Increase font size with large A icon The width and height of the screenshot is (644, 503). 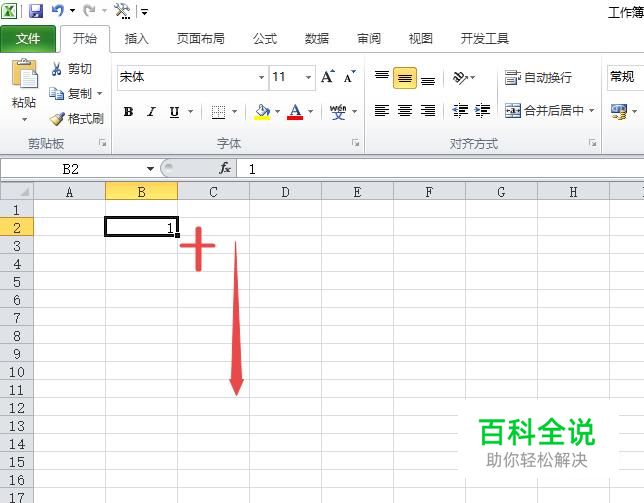tap(328, 77)
